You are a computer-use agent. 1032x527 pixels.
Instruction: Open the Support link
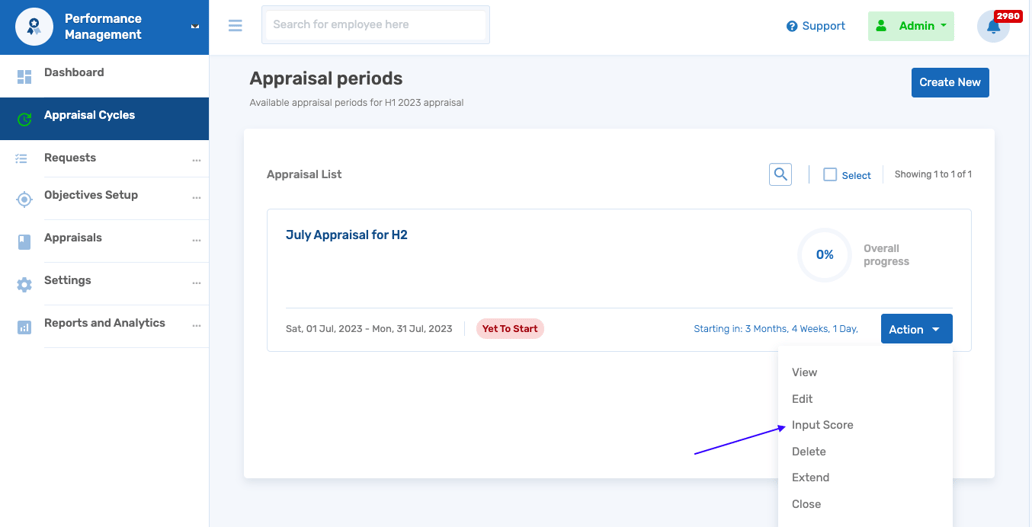815,27
